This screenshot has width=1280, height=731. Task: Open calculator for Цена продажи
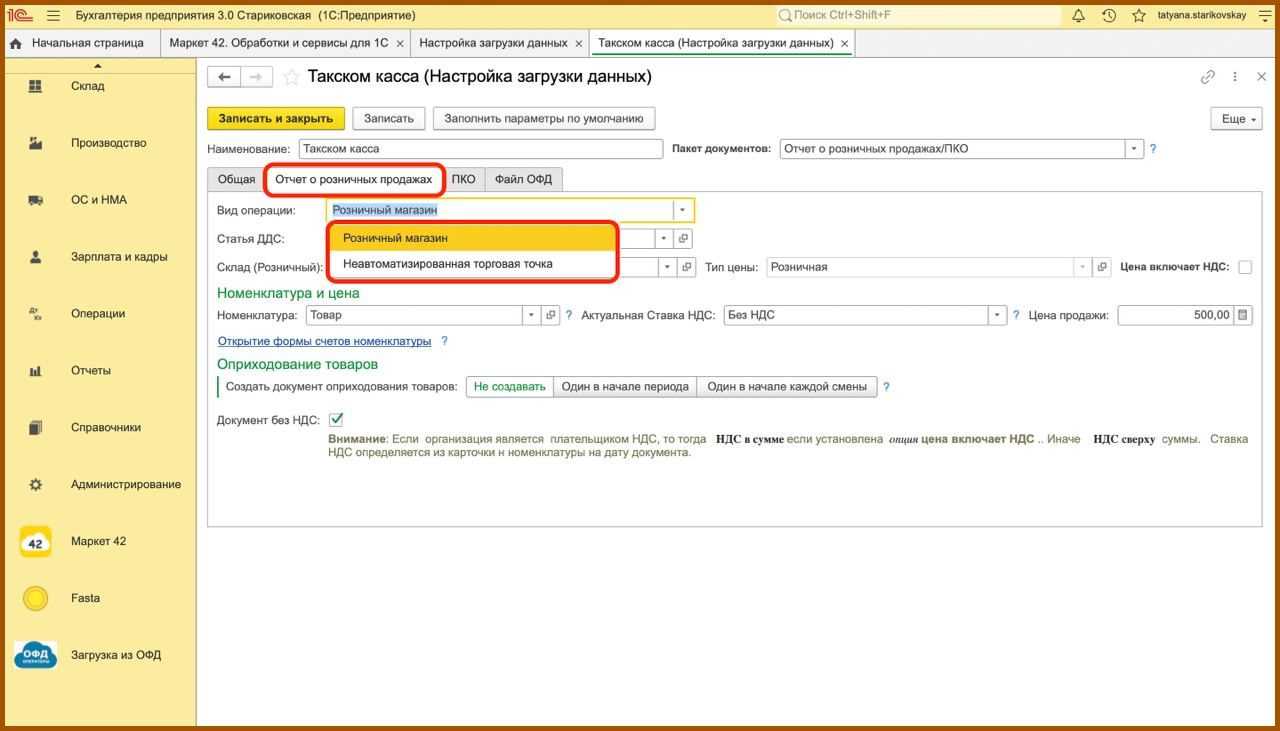[1243, 315]
